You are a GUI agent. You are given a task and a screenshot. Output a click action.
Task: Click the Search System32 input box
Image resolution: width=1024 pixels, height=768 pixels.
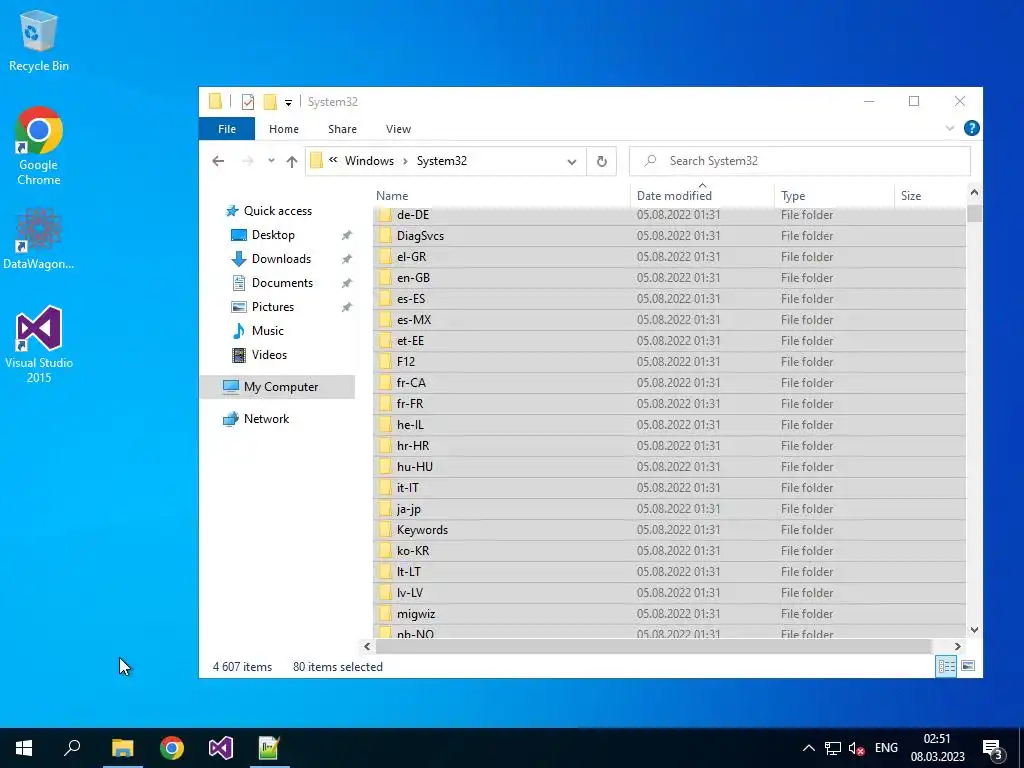pos(799,161)
